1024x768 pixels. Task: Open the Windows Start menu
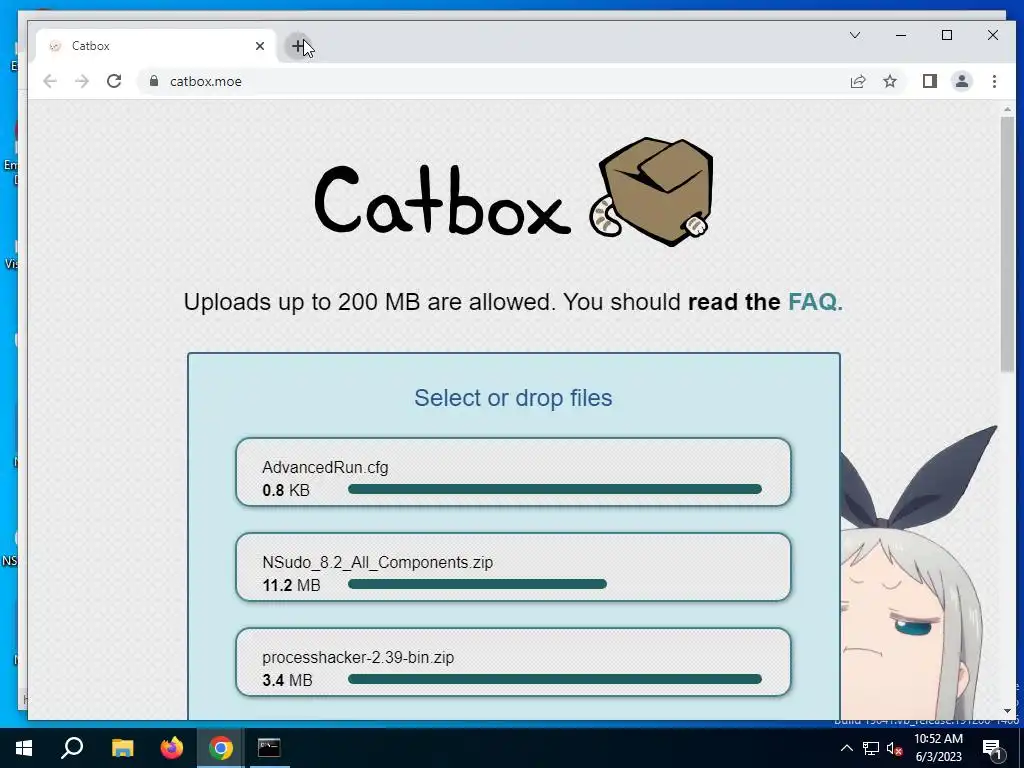(x=24, y=748)
